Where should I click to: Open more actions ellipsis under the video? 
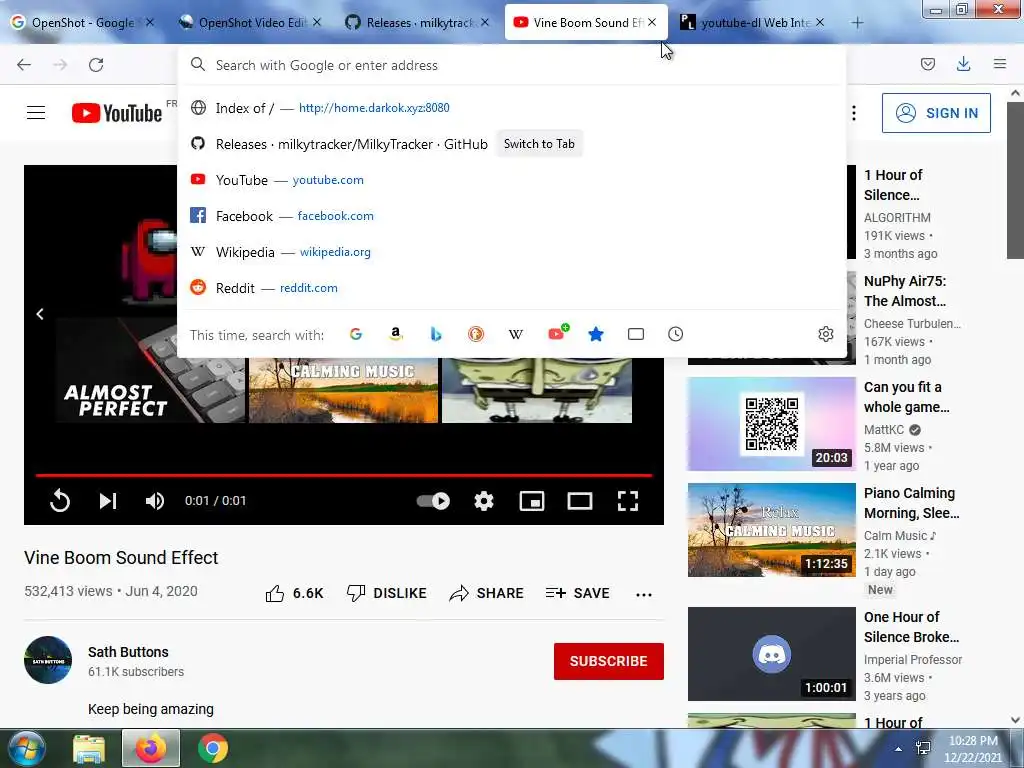tap(644, 594)
